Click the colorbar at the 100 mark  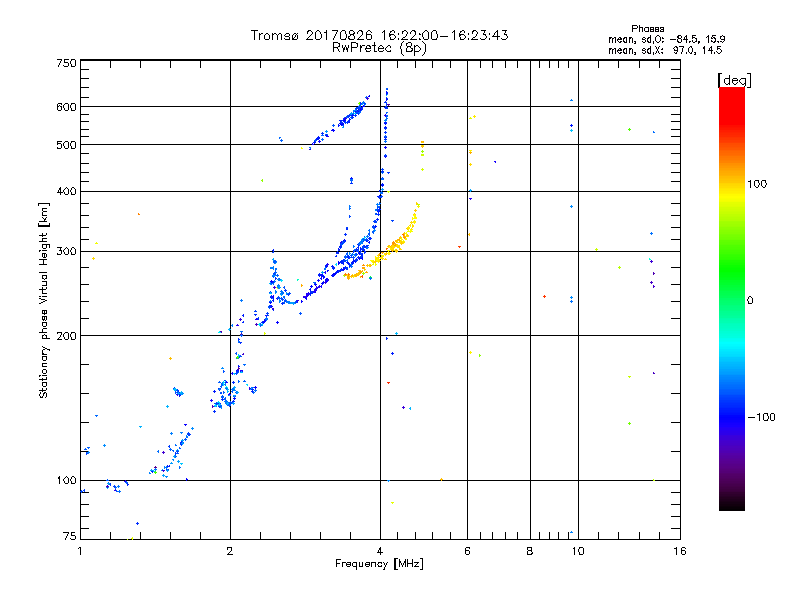[732, 184]
